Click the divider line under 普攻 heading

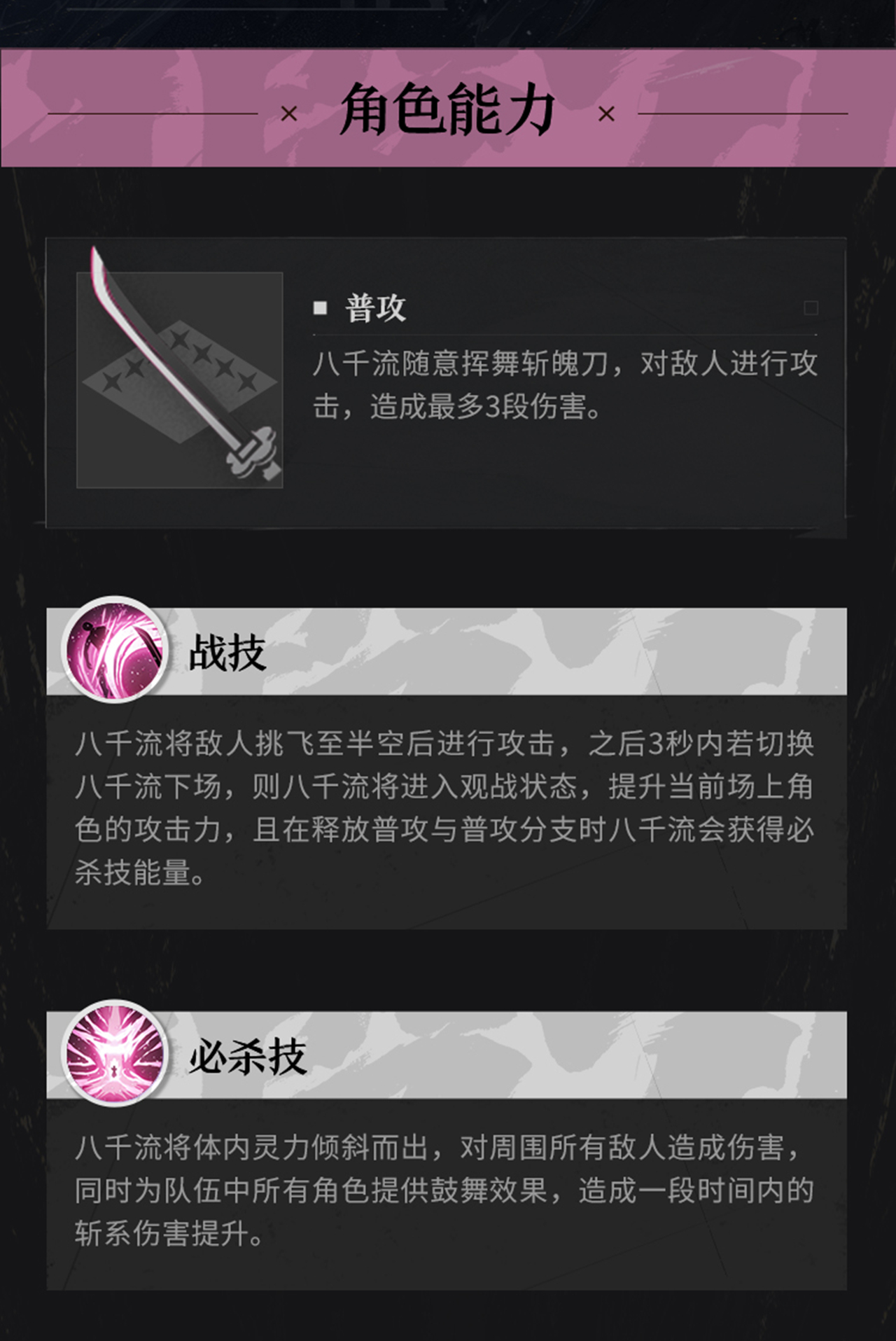565,335
